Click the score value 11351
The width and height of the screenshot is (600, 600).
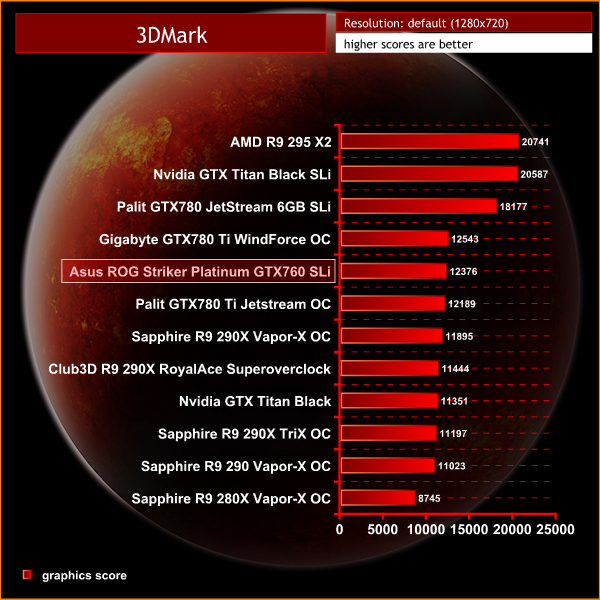coord(454,401)
